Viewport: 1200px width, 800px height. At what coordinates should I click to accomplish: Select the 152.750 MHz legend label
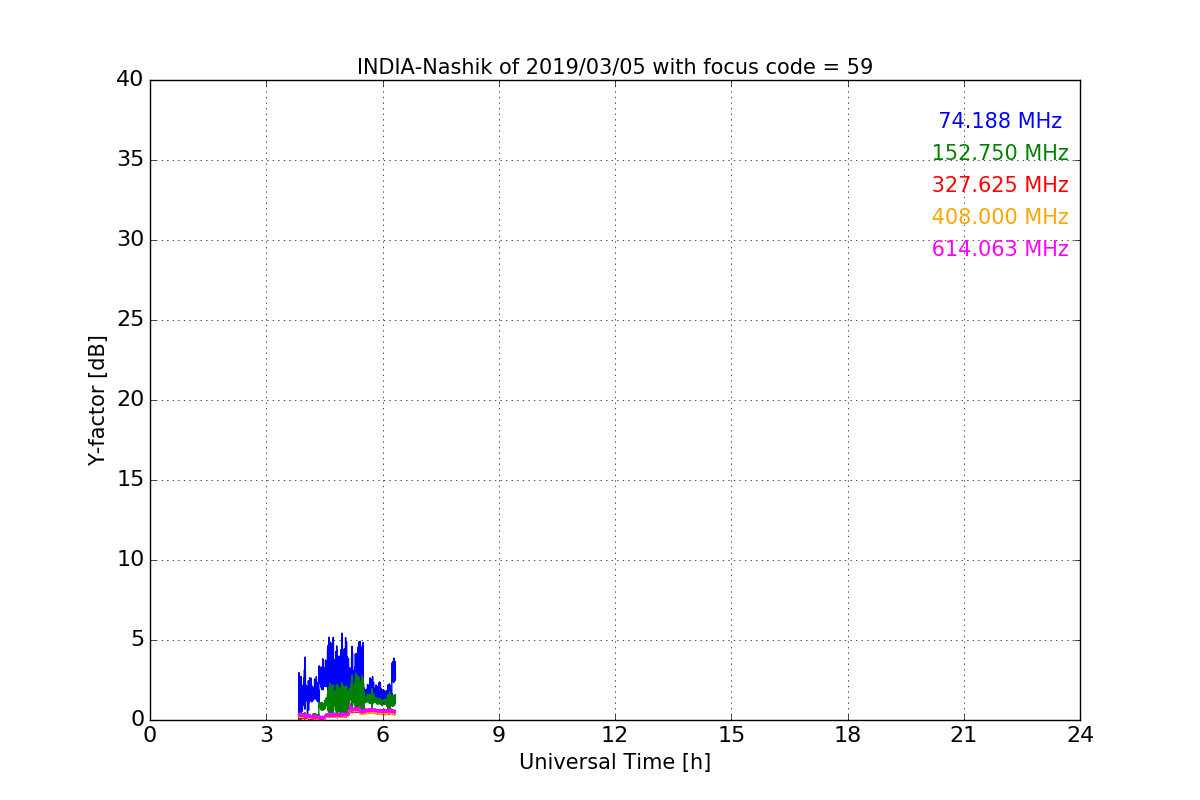coord(1000,153)
